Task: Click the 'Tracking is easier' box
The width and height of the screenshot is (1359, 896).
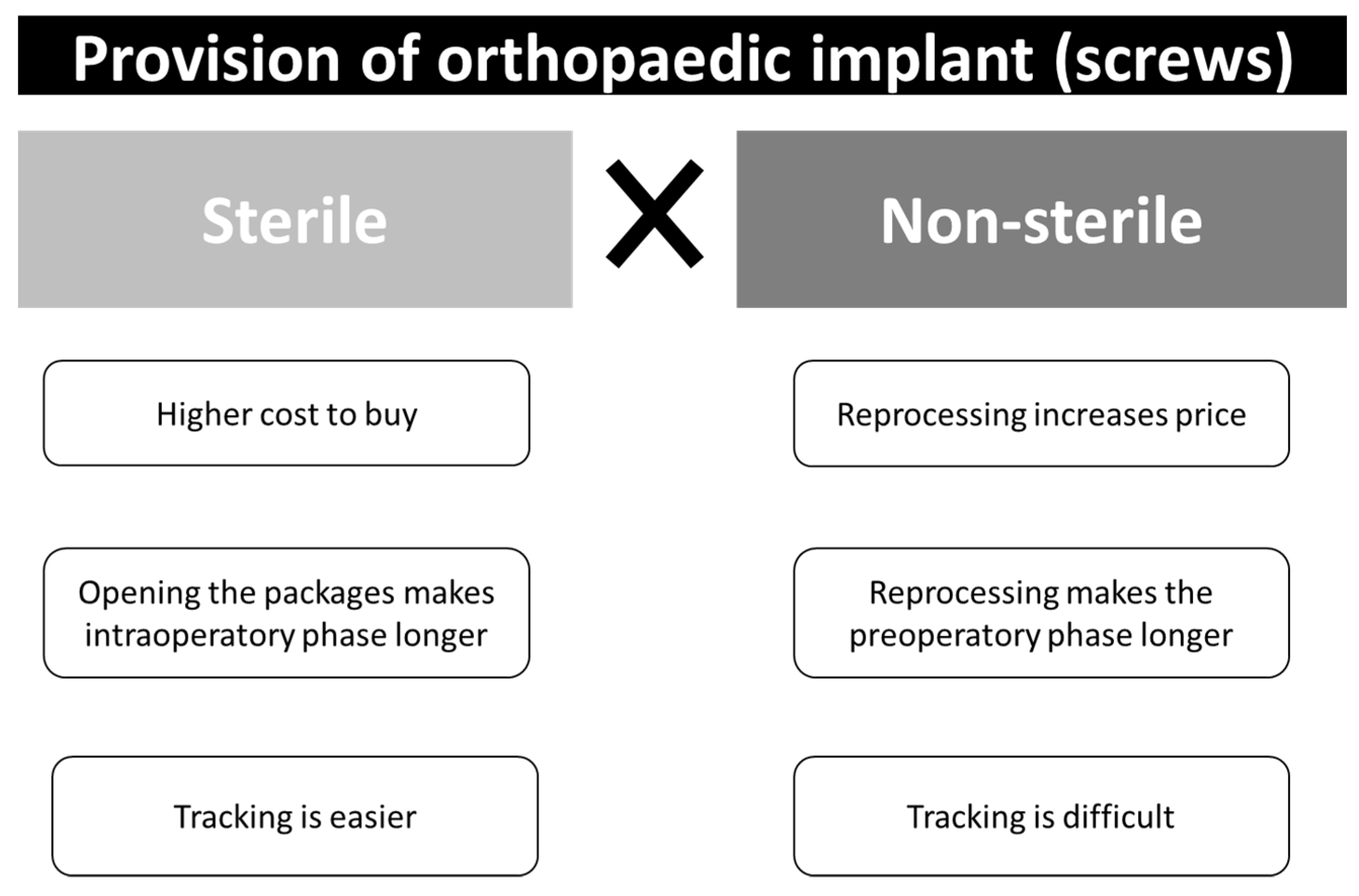Action: [295, 816]
